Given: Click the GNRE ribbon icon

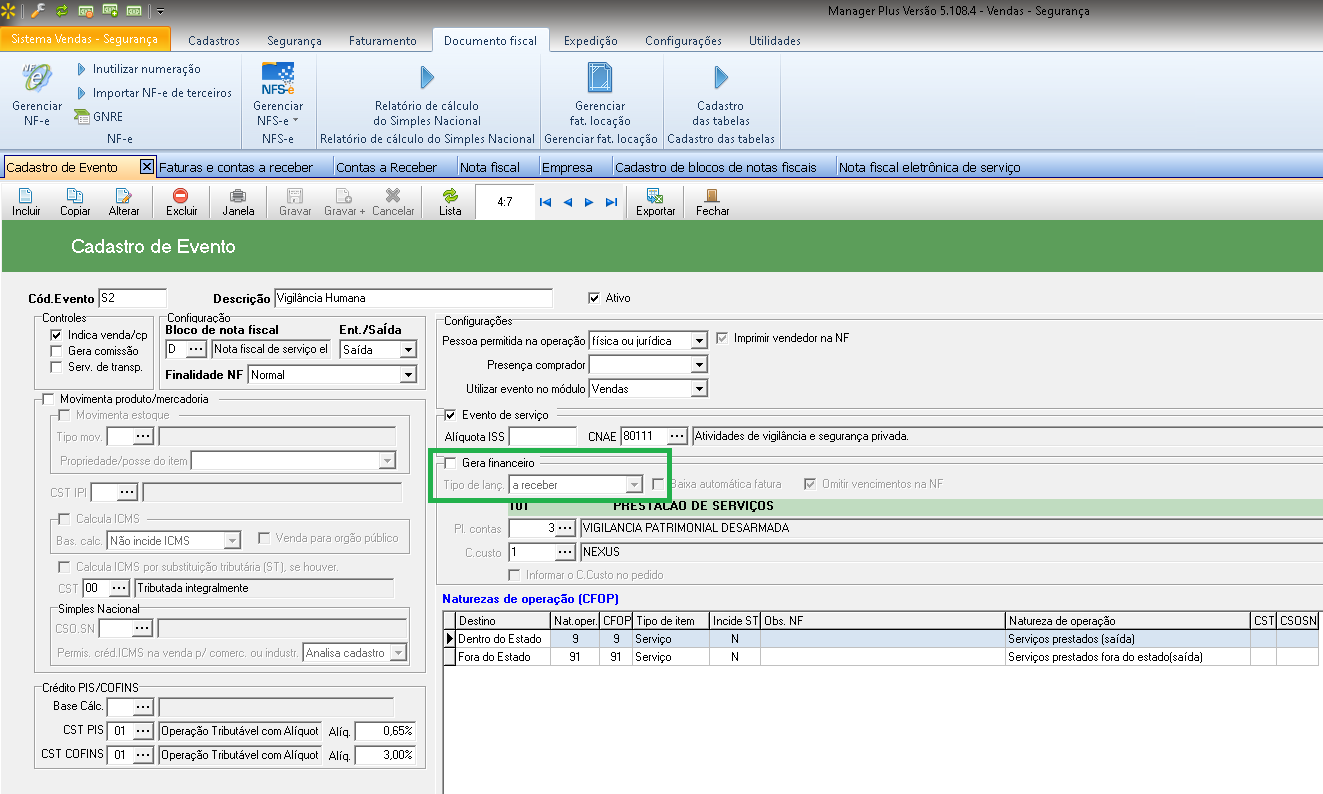Looking at the screenshot, I should click(x=83, y=117).
